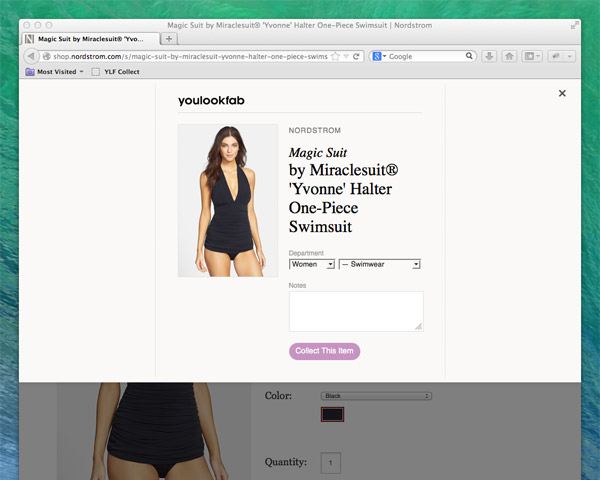600x480 pixels.
Task: Click the swimsuit product thumbnail in overlay
Action: 227,200
